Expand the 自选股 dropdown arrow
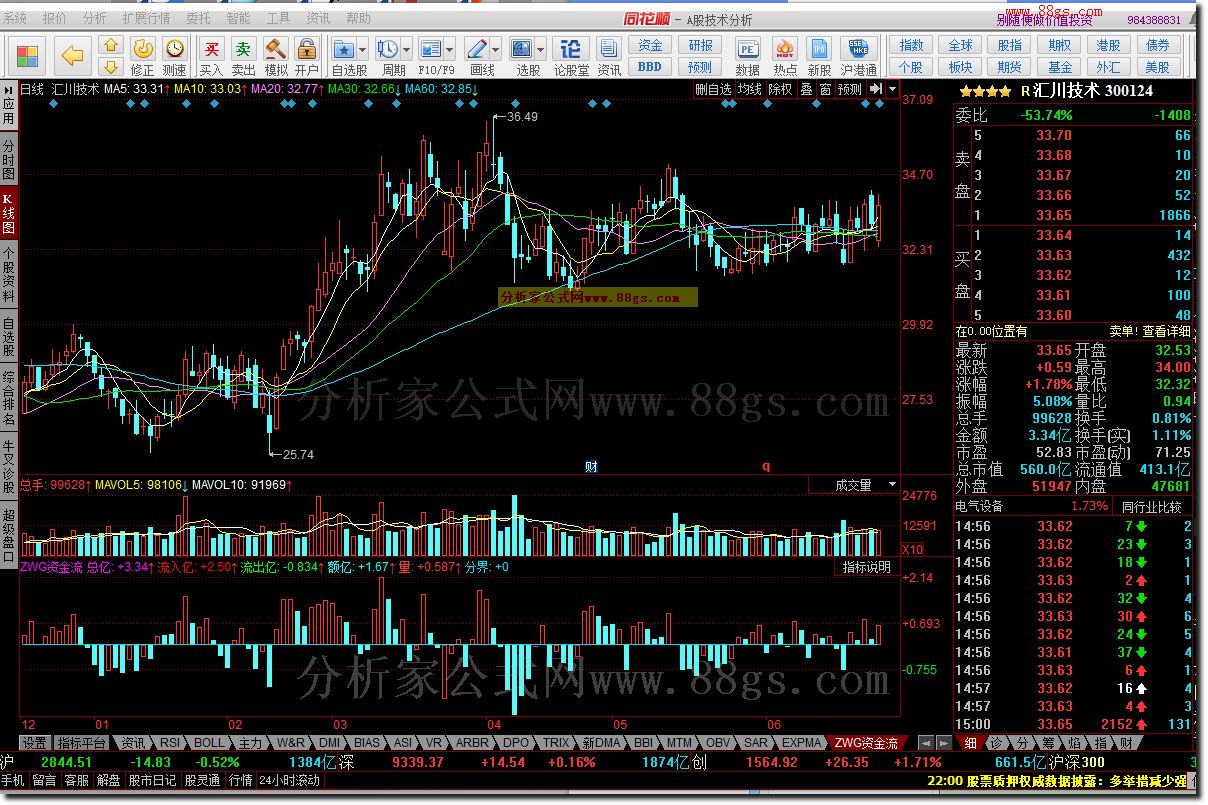The image size is (1208, 805). pyautogui.click(x=364, y=49)
